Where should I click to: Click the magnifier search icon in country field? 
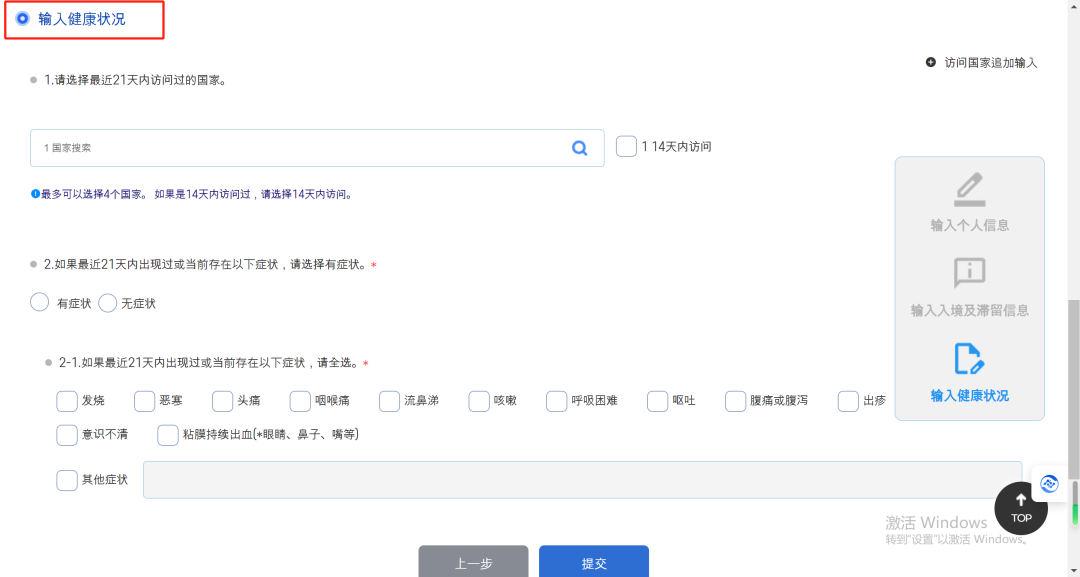tap(579, 148)
